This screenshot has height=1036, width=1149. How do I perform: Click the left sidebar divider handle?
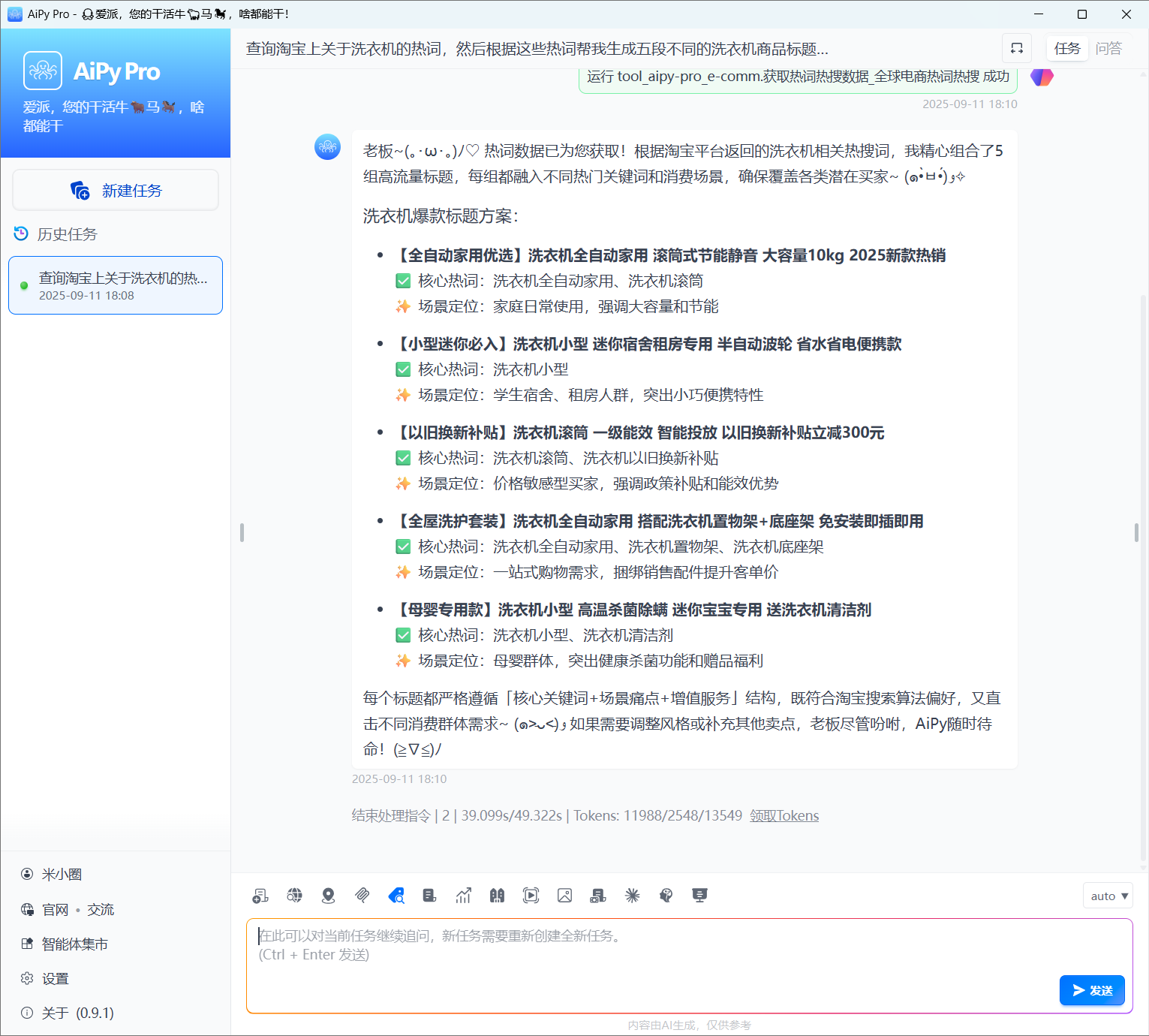click(x=242, y=532)
